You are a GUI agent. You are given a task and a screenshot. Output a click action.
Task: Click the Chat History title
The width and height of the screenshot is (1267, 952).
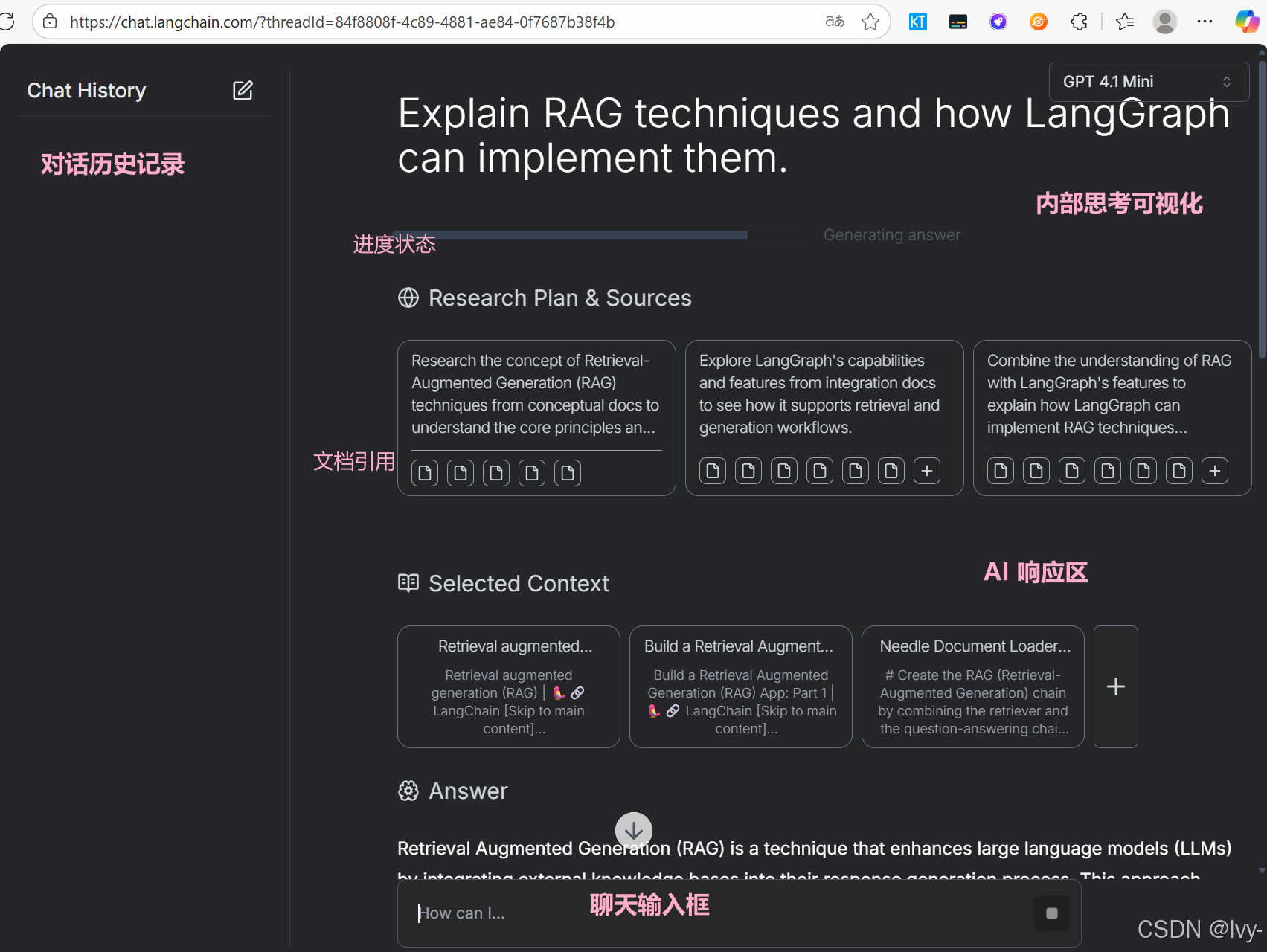click(x=86, y=91)
